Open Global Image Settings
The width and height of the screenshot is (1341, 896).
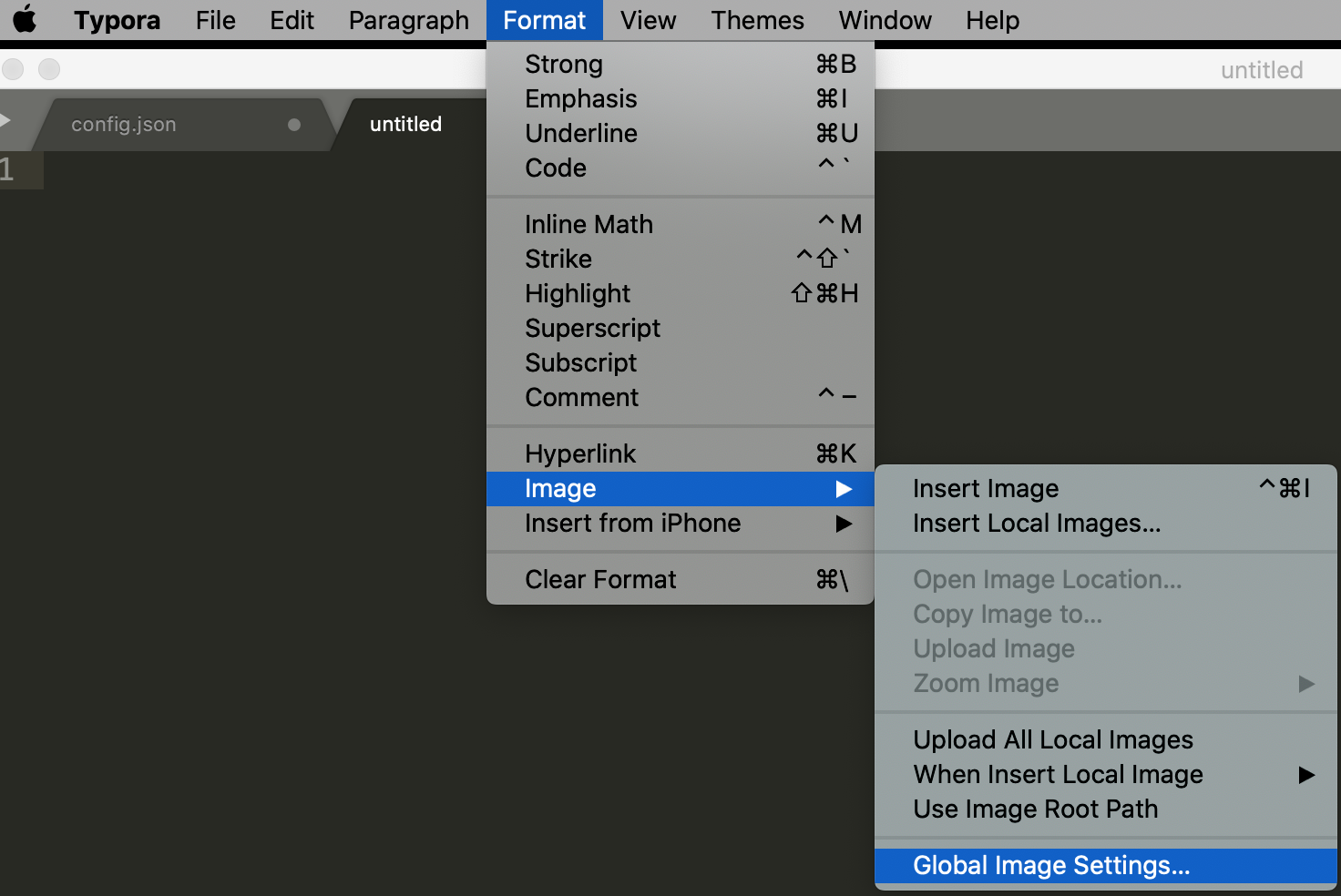[1051, 866]
